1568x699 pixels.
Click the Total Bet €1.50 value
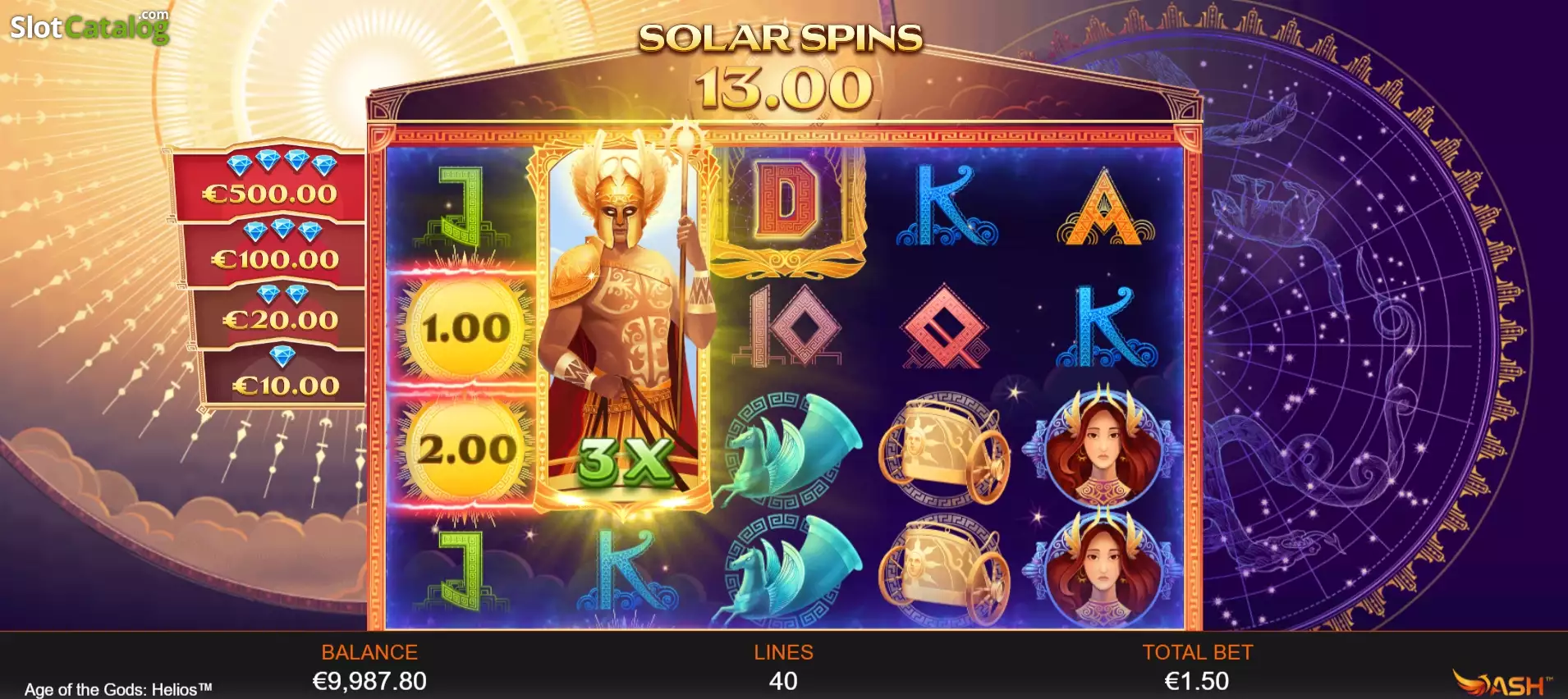[1197, 681]
